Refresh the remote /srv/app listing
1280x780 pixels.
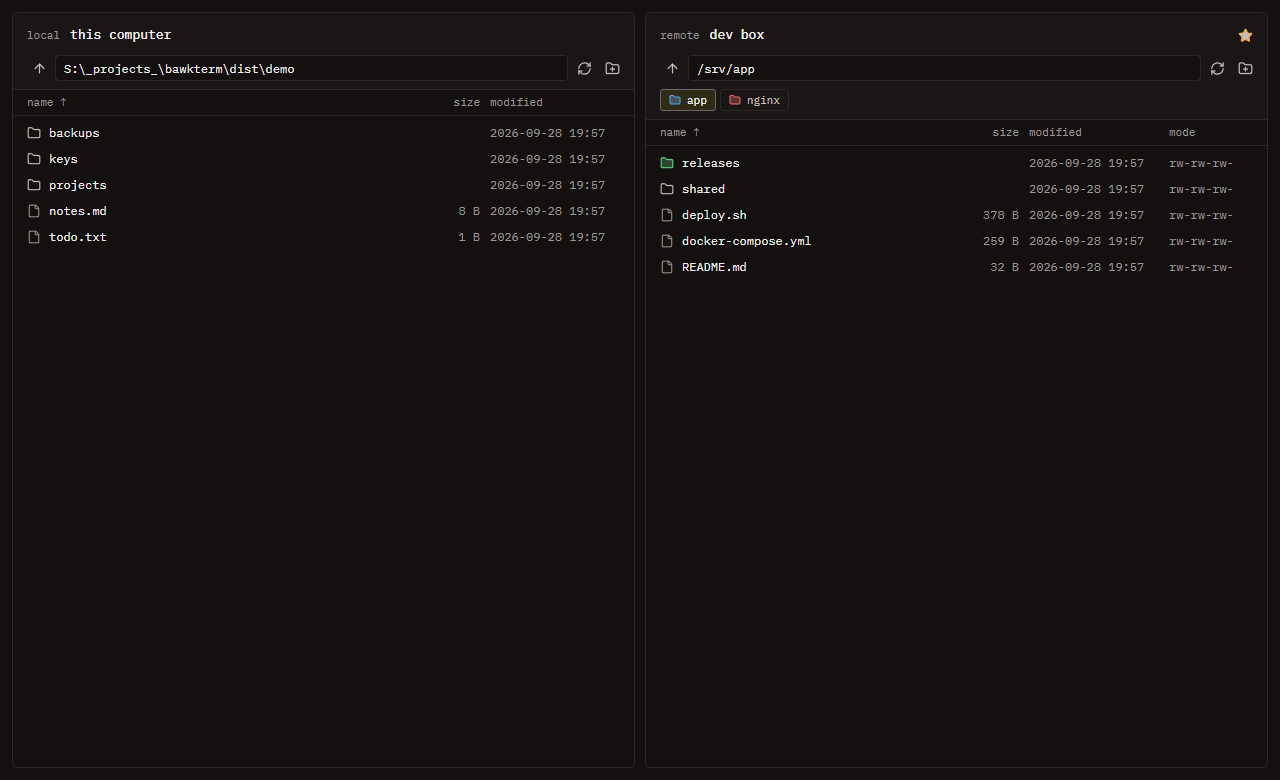point(1217,69)
